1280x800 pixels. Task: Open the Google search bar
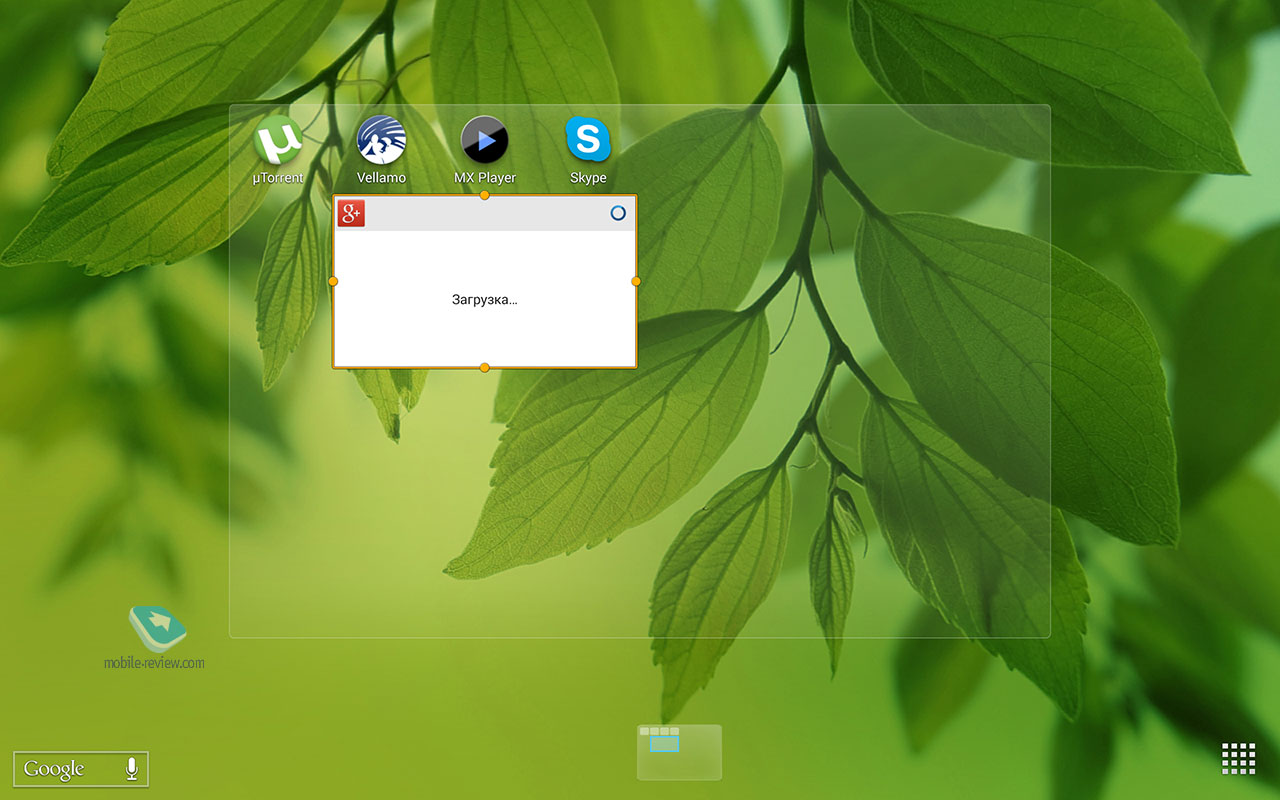point(81,769)
